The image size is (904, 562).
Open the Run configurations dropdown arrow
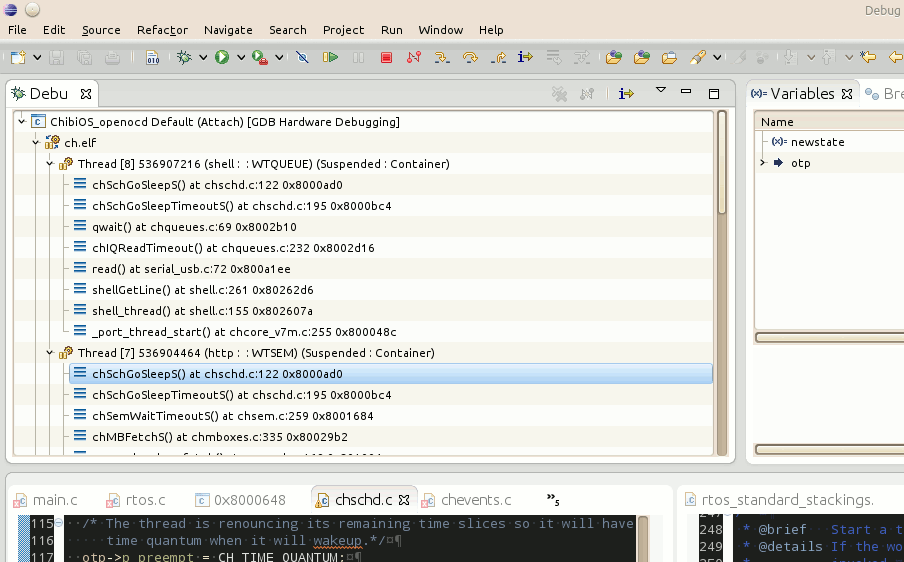pos(241,57)
